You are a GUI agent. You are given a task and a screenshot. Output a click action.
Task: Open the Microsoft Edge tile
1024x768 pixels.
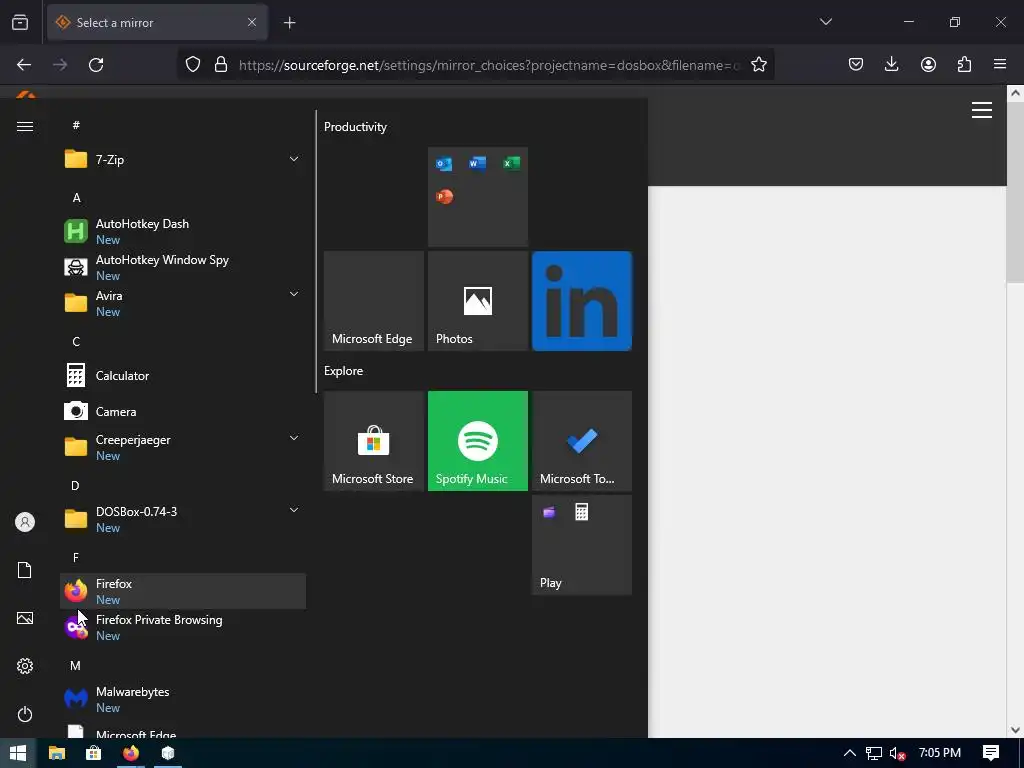(x=374, y=301)
